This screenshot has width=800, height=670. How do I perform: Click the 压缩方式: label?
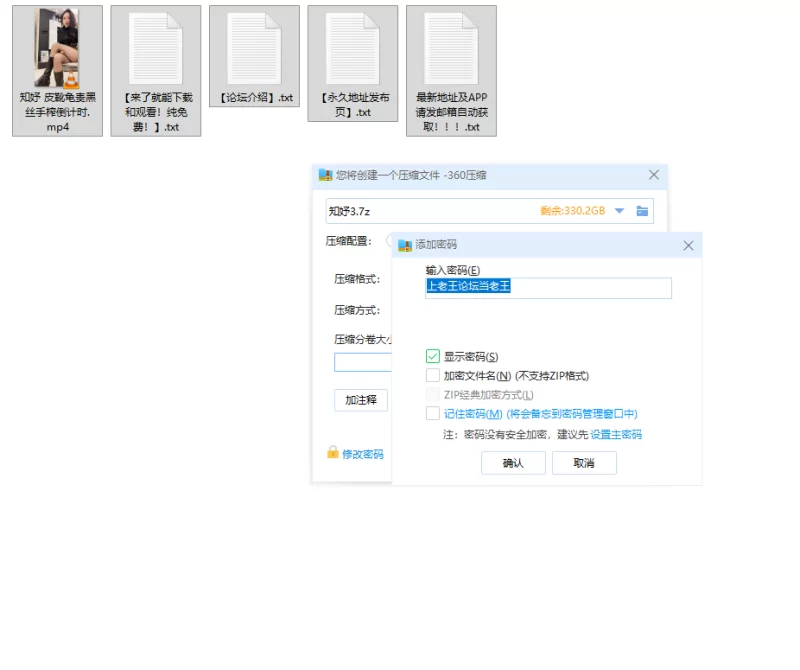[x=357, y=310]
